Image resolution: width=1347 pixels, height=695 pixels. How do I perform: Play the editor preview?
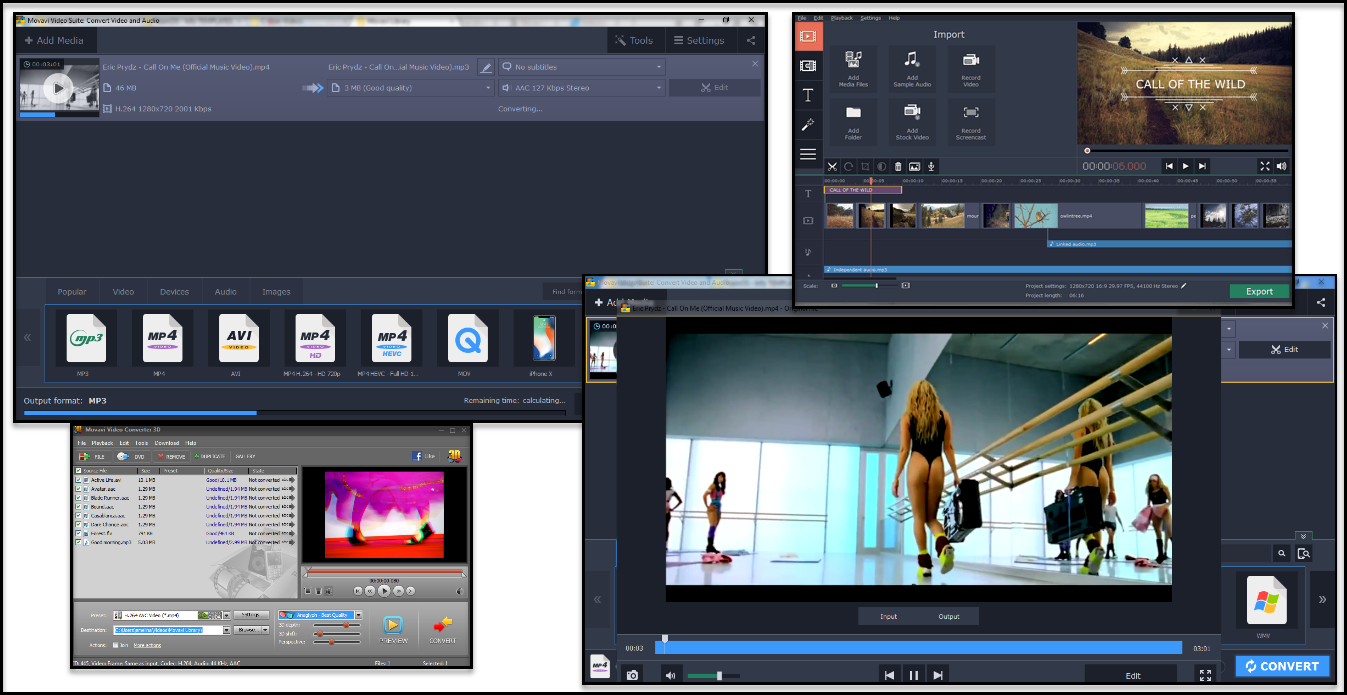coord(1186,166)
